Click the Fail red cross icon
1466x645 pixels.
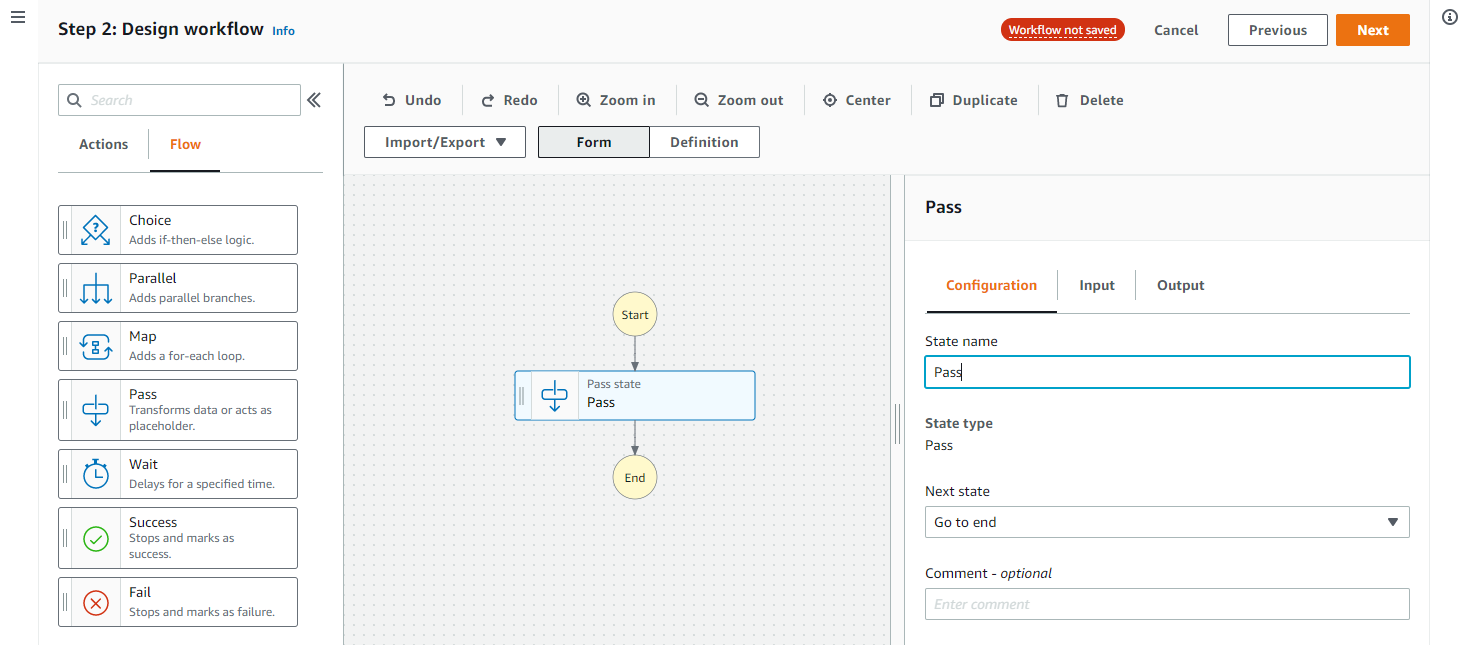pos(96,602)
